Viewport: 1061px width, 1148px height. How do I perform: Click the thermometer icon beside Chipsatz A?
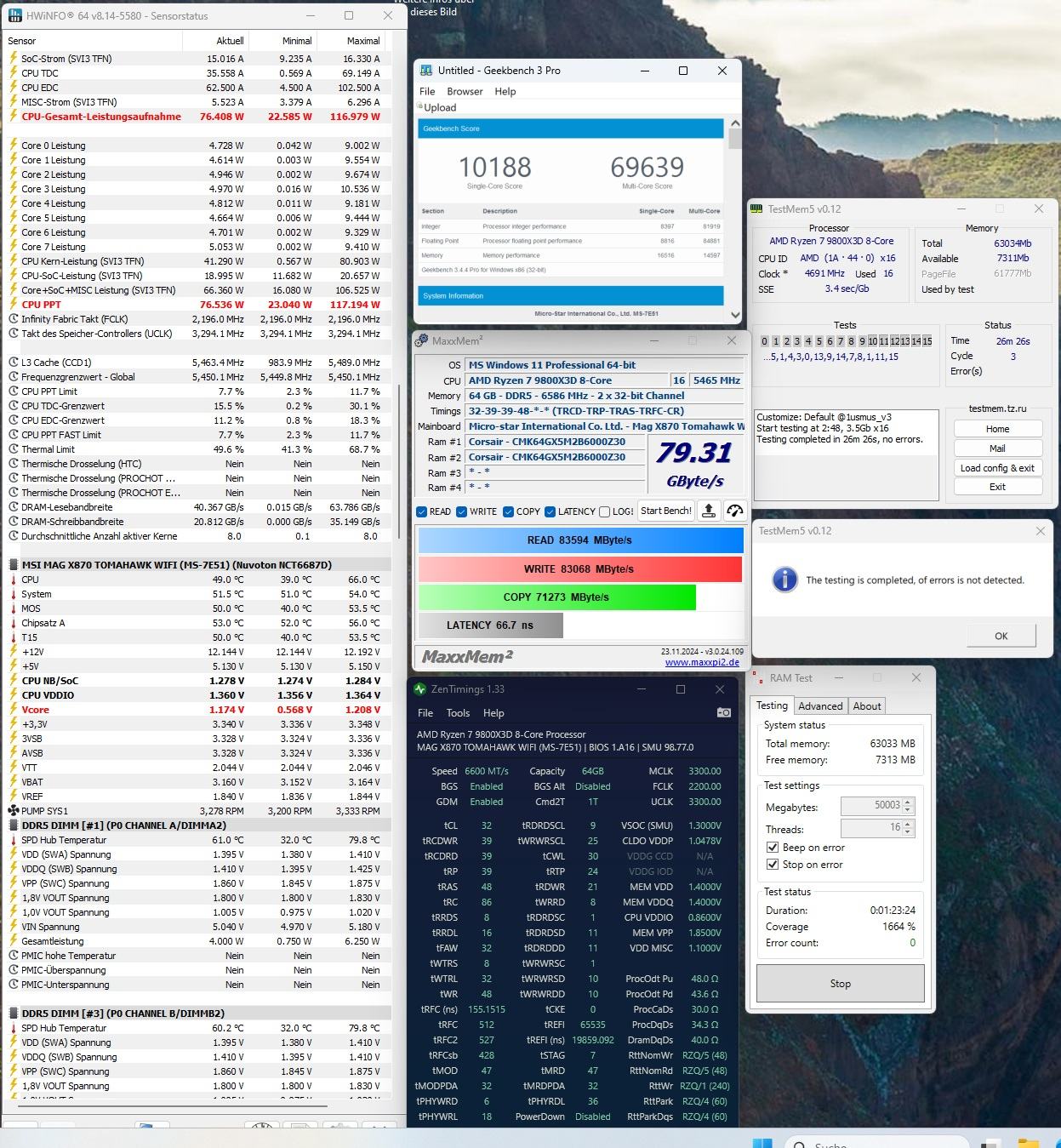tap(13, 623)
